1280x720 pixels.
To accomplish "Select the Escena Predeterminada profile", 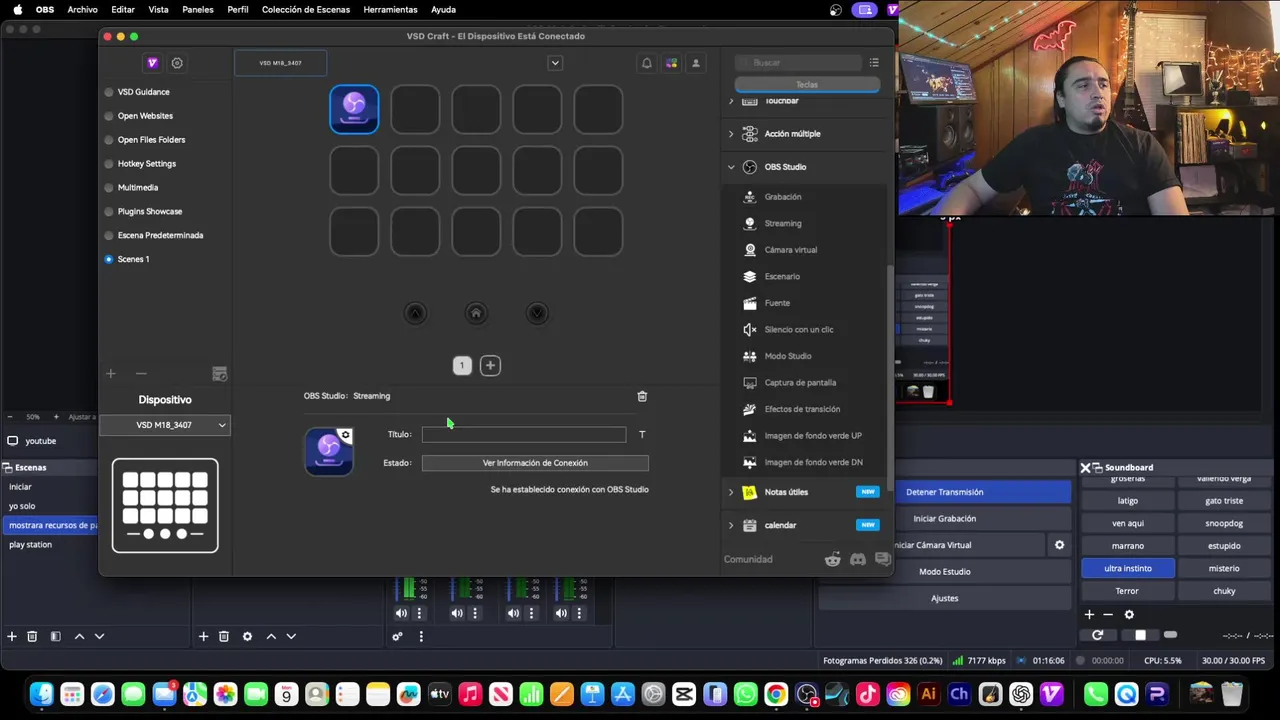I will 160,236.
